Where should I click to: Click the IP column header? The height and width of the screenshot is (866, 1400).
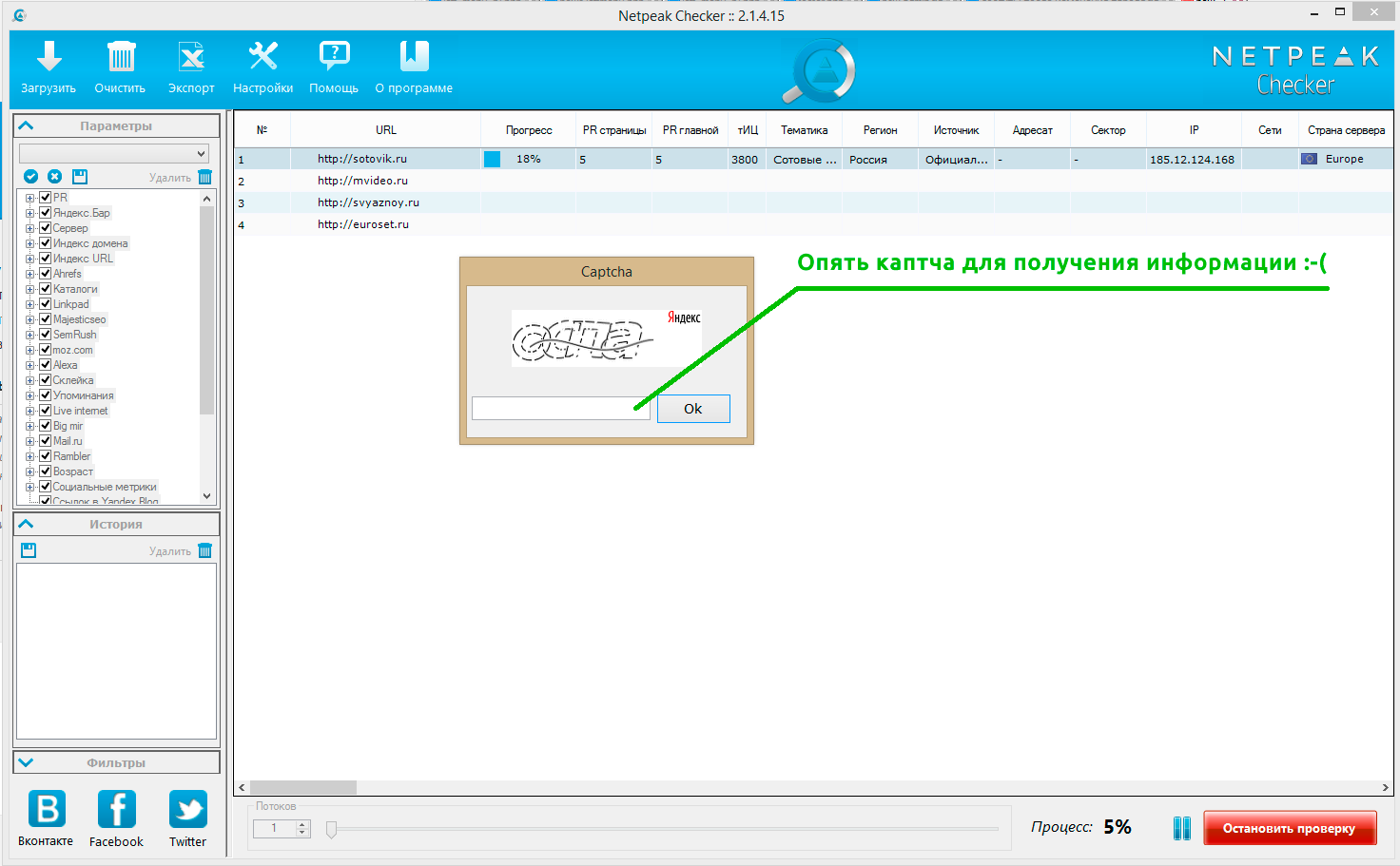pos(1195,130)
